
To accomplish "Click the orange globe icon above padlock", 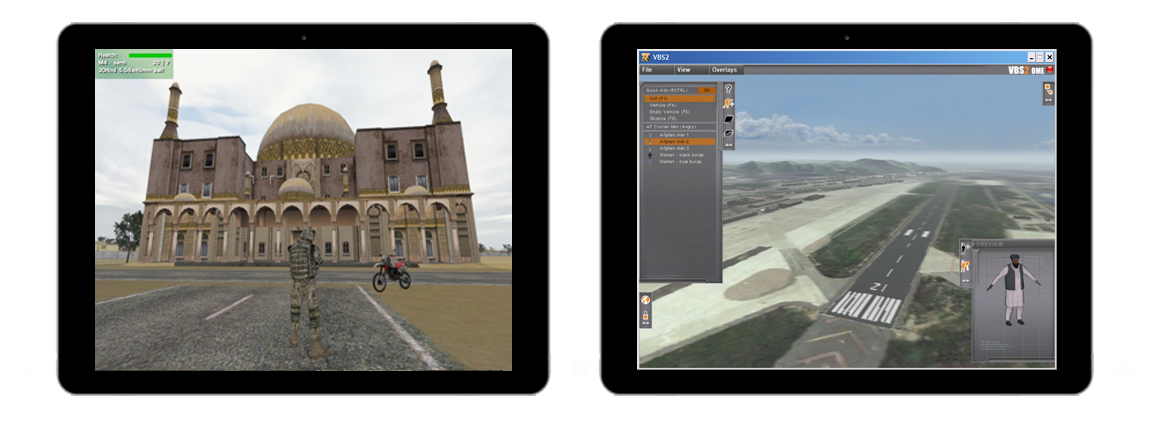I will (646, 299).
